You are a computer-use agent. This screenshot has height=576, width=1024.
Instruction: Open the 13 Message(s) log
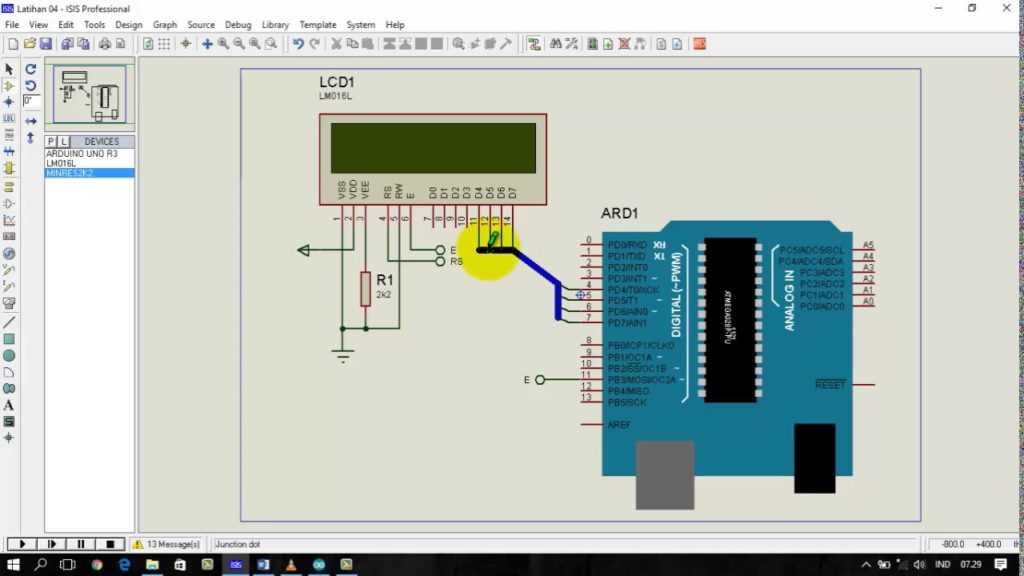pyautogui.click(x=167, y=544)
